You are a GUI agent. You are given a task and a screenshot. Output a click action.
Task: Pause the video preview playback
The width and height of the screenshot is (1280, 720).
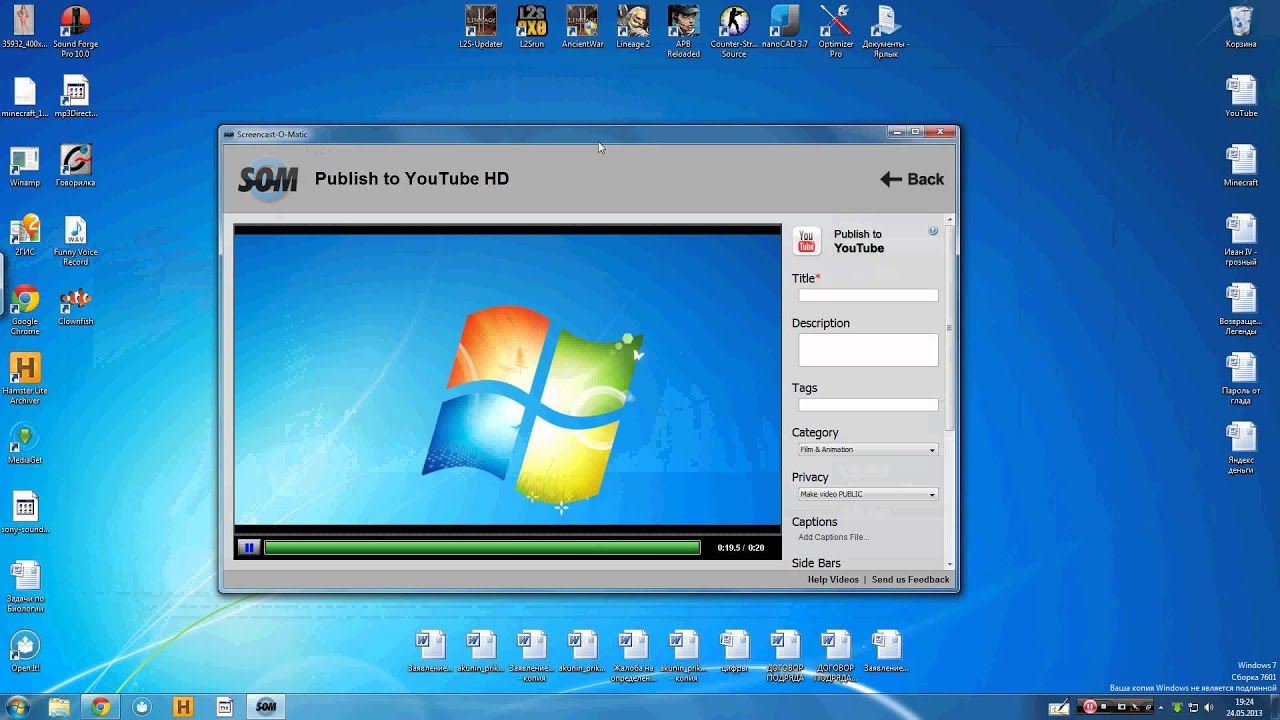(249, 547)
